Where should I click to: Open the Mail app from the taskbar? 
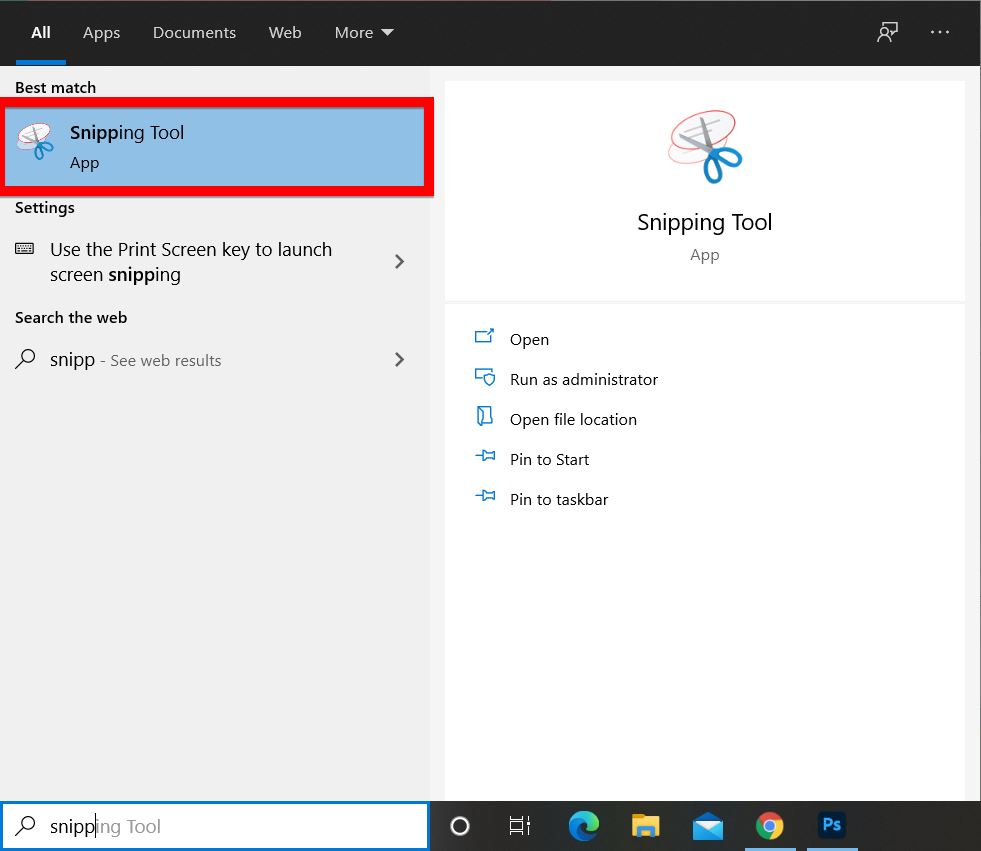[708, 826]
